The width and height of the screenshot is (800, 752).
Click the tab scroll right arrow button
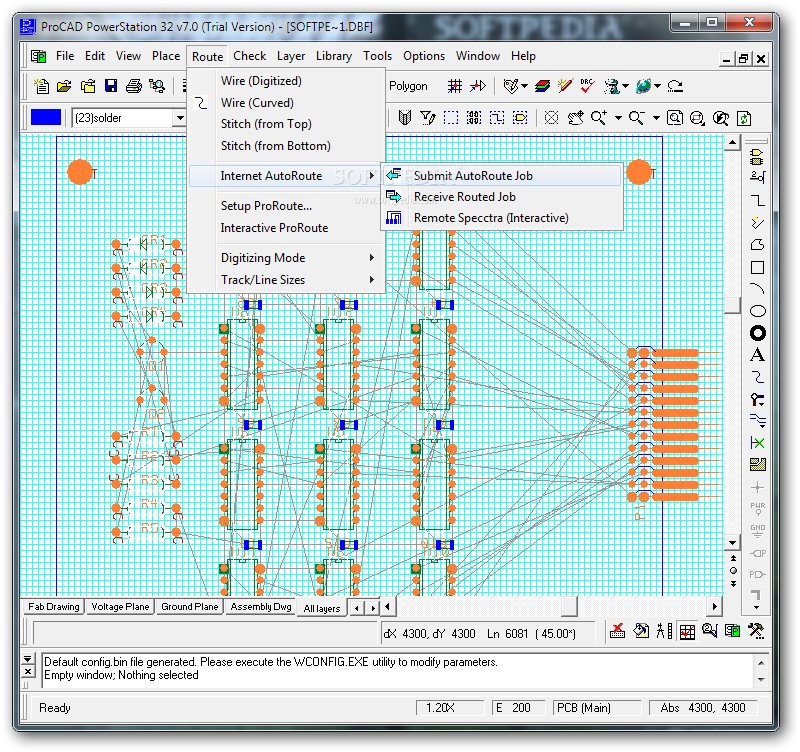tap(373, 608)
